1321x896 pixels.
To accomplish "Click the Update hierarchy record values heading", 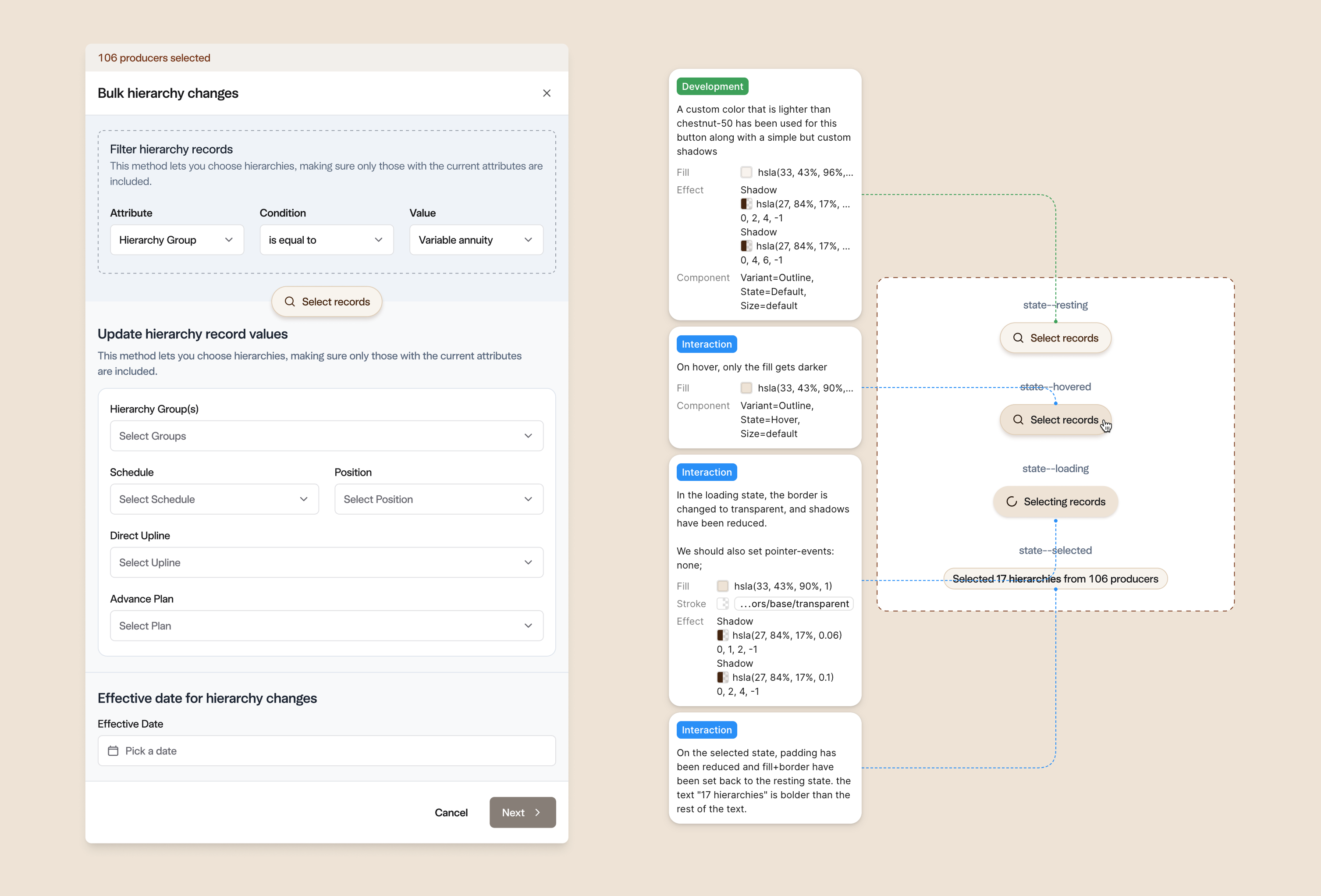I will 193,334.
